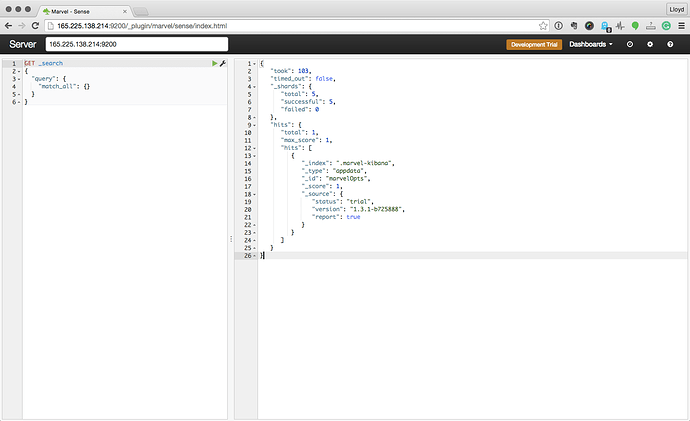Image resolution: width=690 pixels, height=421 pixels.
Task: Click the "successful": 5 line
Action: [308, 102]
